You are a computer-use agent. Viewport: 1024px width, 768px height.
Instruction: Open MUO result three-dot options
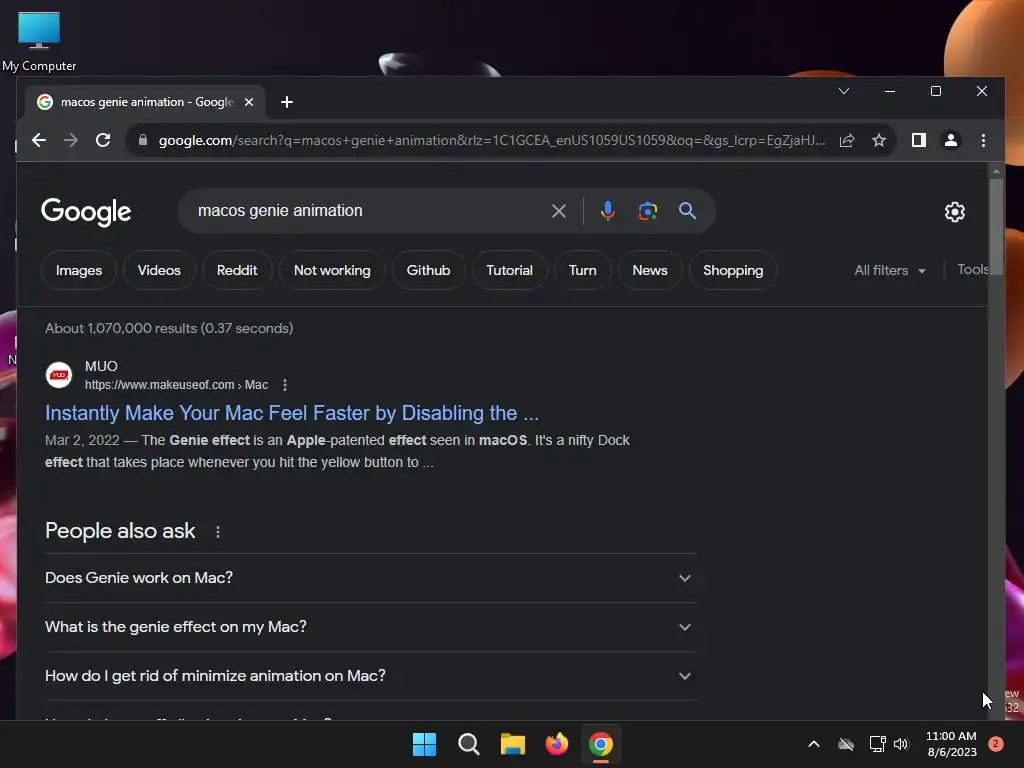(285, 385)
